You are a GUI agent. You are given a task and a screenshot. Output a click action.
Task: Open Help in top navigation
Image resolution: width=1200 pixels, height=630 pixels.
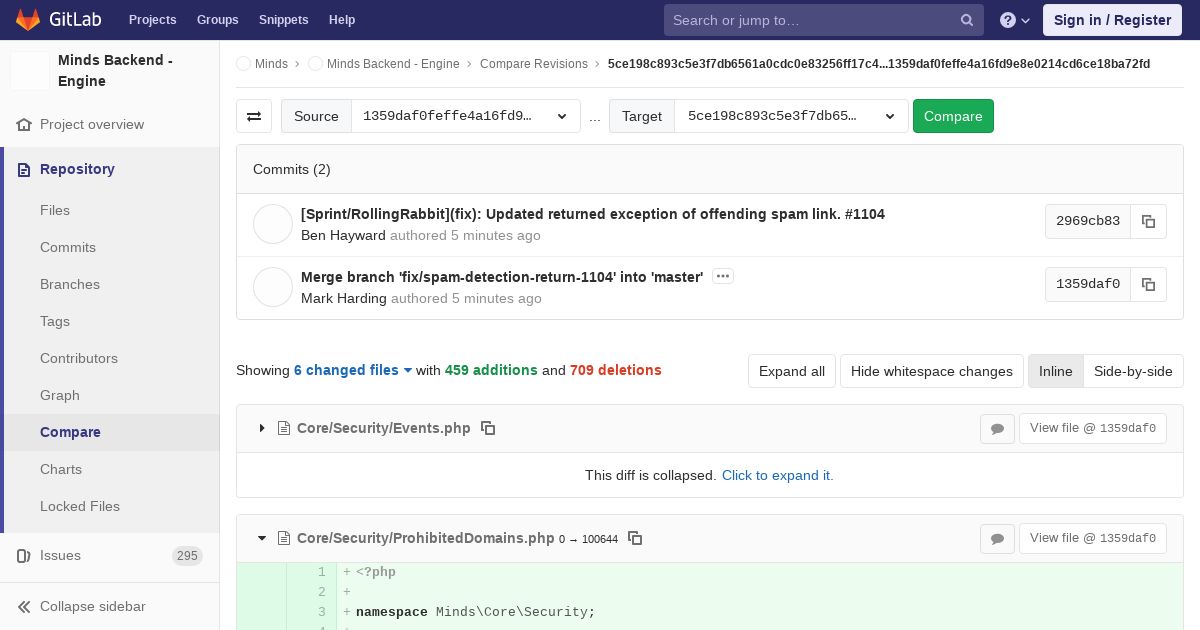(342, 20)
